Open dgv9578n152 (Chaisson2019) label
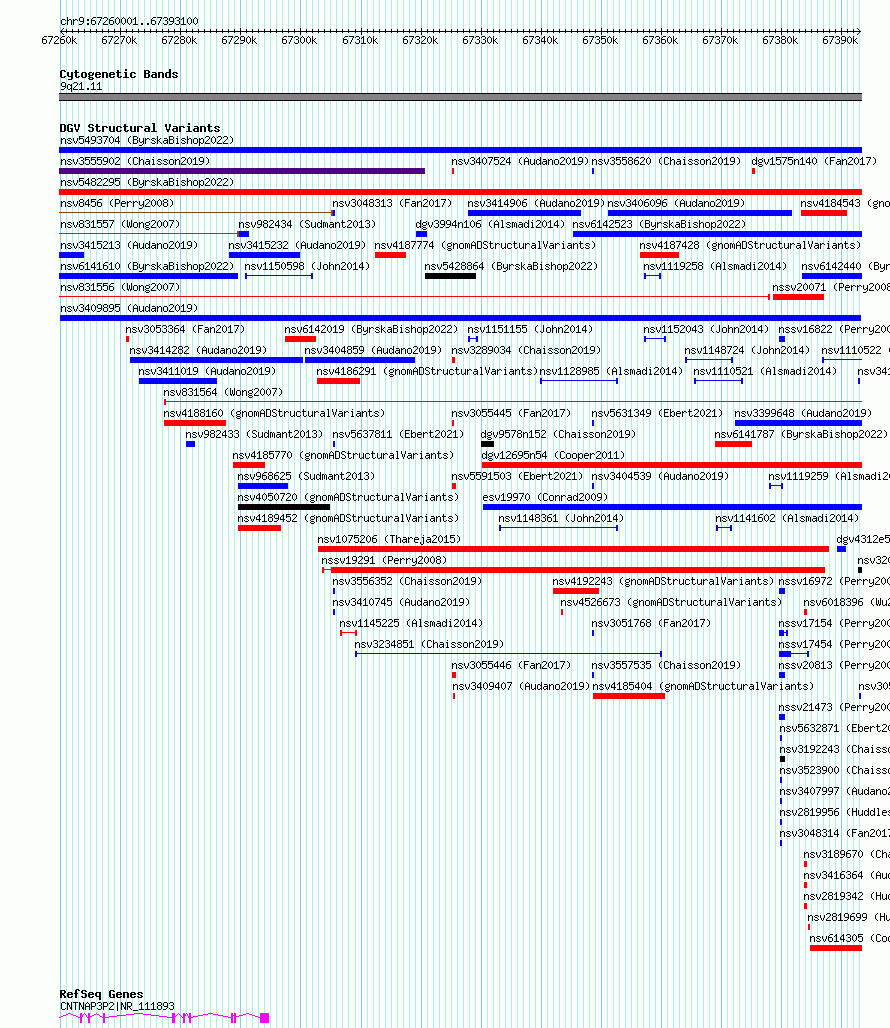The width and height of the screenshot is (890, 1028). [x=558, y=434]
